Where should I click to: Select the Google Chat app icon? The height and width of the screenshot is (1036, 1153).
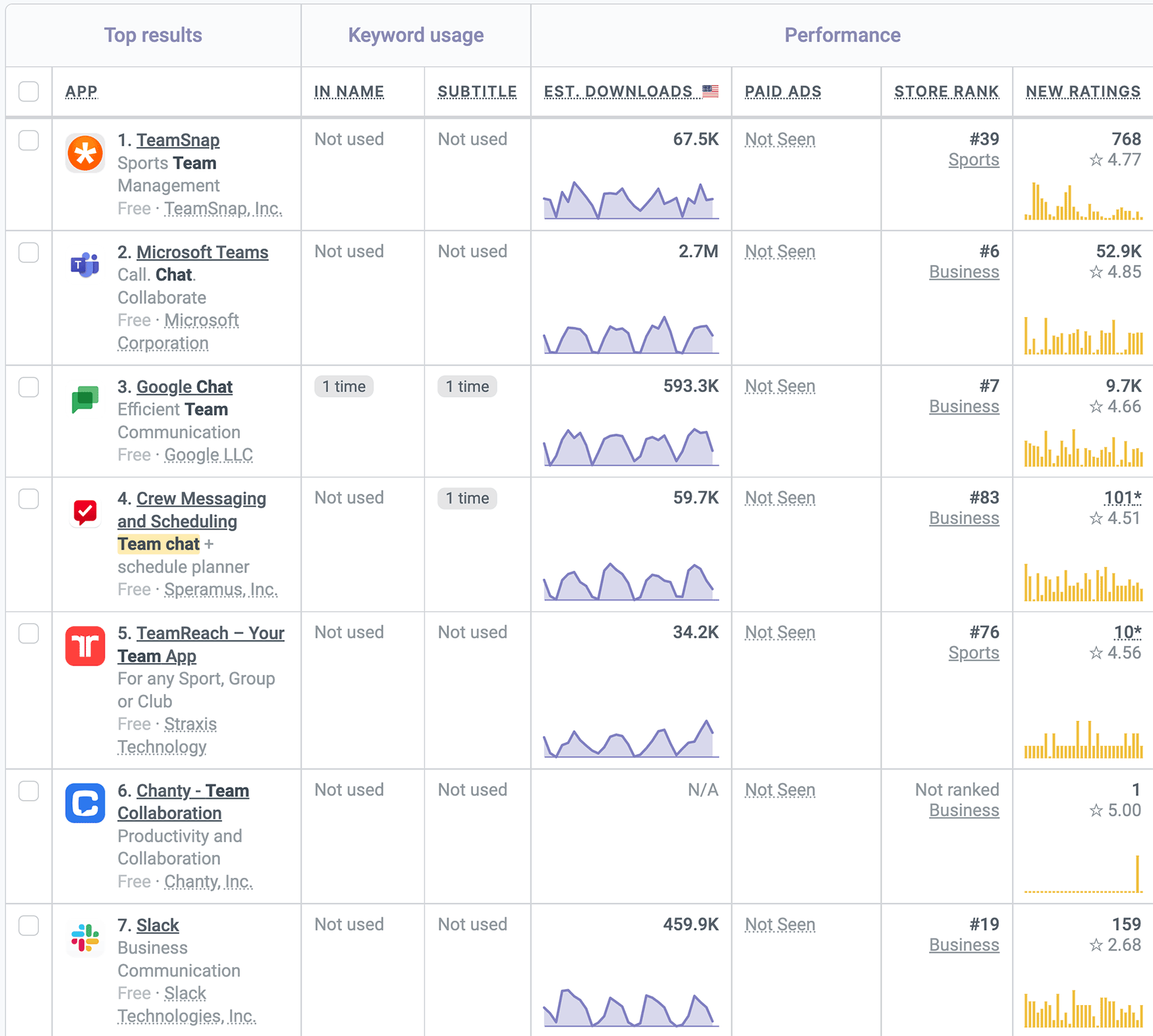(x=85, y=399)
